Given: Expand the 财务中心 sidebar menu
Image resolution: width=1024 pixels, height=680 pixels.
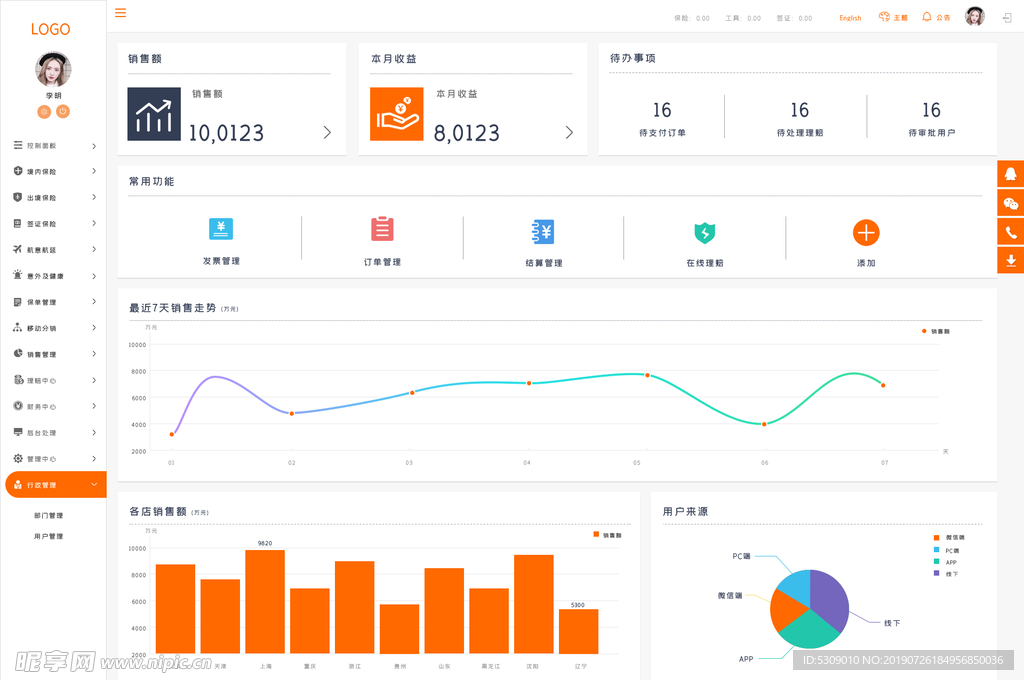Looking at the screenshot, I should (55, 407).
